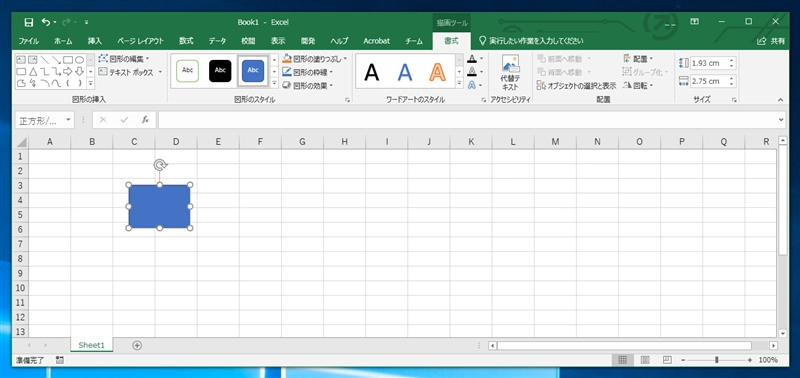This screenshot has height=378, width=800.
Task: Click the zoom in plus button
Action: click(x=749, y=360)
